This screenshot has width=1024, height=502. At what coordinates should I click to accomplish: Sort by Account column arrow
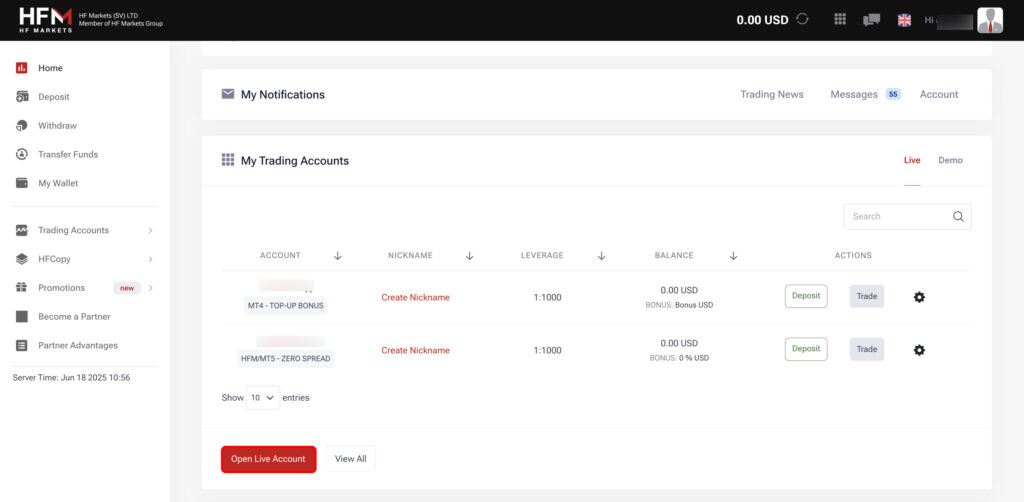(x=338, y=256)
